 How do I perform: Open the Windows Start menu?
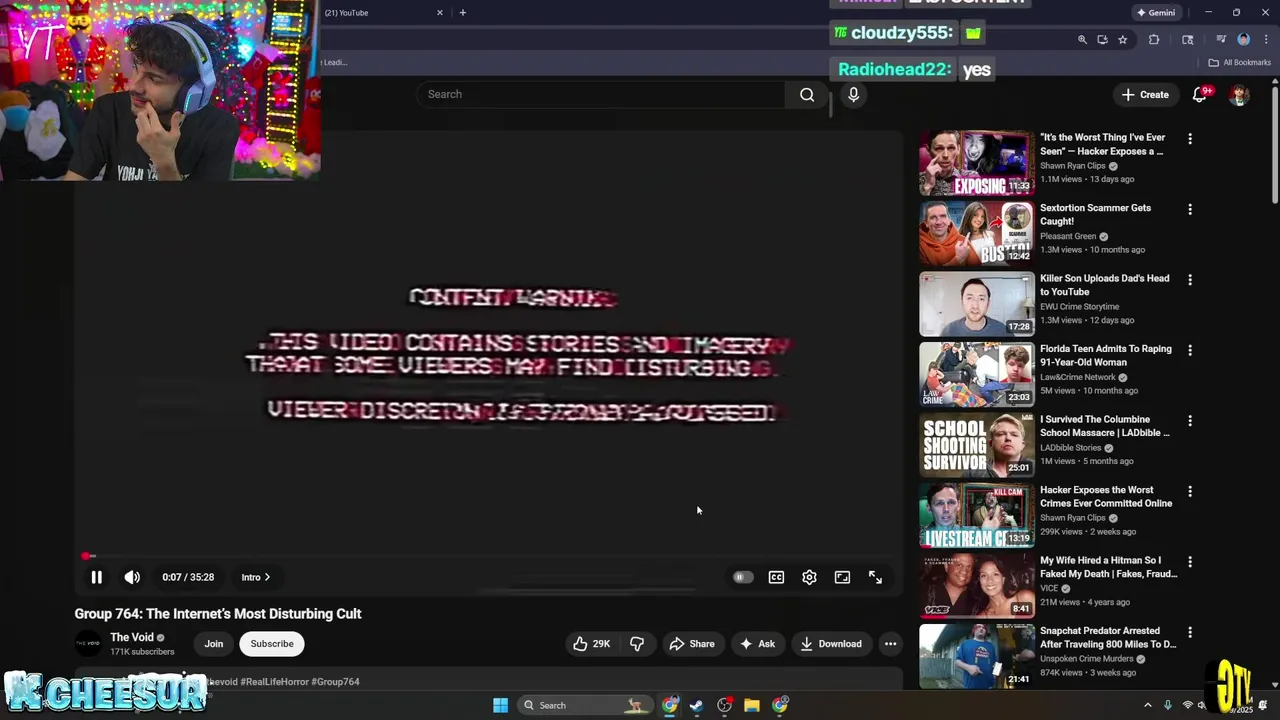coord(500,705)
